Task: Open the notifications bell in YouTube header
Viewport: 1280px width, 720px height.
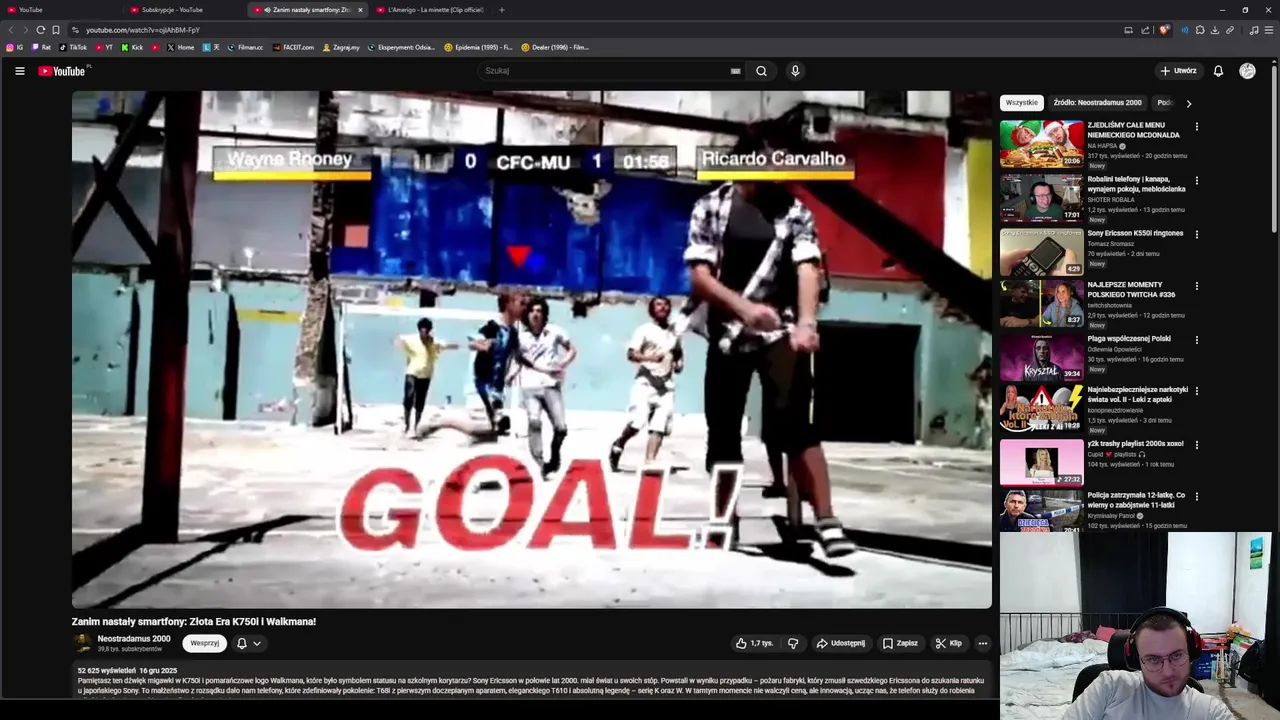Action: coord(1218,71)
